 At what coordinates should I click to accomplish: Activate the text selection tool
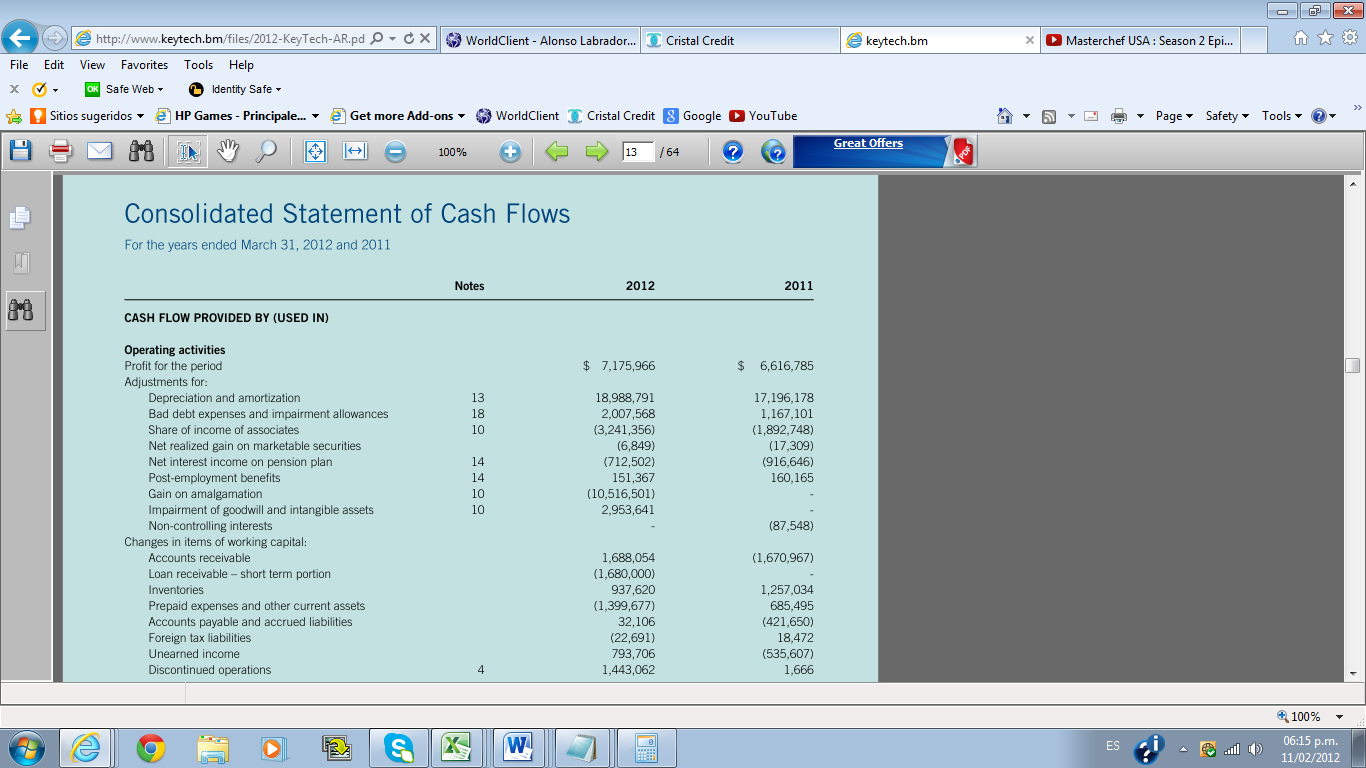point(188,152)
